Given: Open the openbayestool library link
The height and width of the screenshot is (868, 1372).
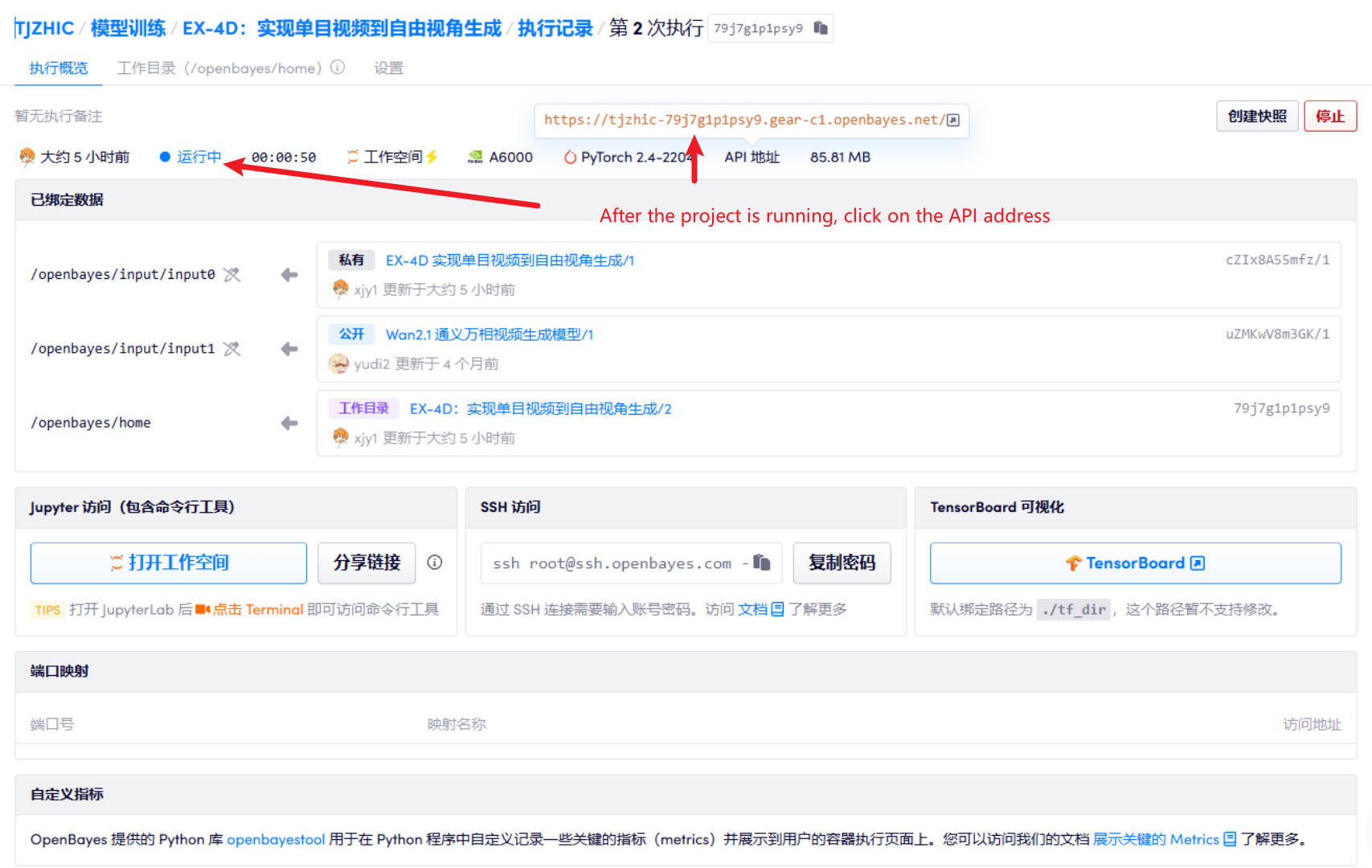Looking at the screenshot, I should 276,839.
